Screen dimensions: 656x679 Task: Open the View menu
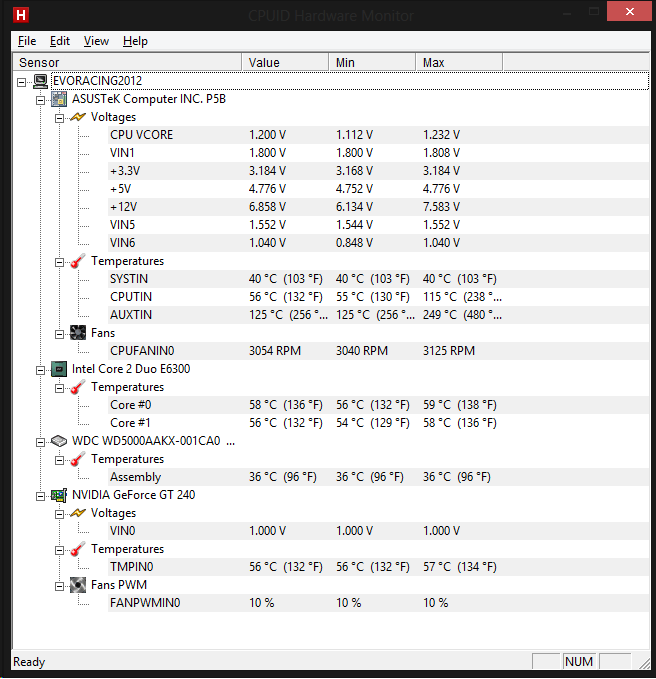pyautogui.click(x=96, y=41)
